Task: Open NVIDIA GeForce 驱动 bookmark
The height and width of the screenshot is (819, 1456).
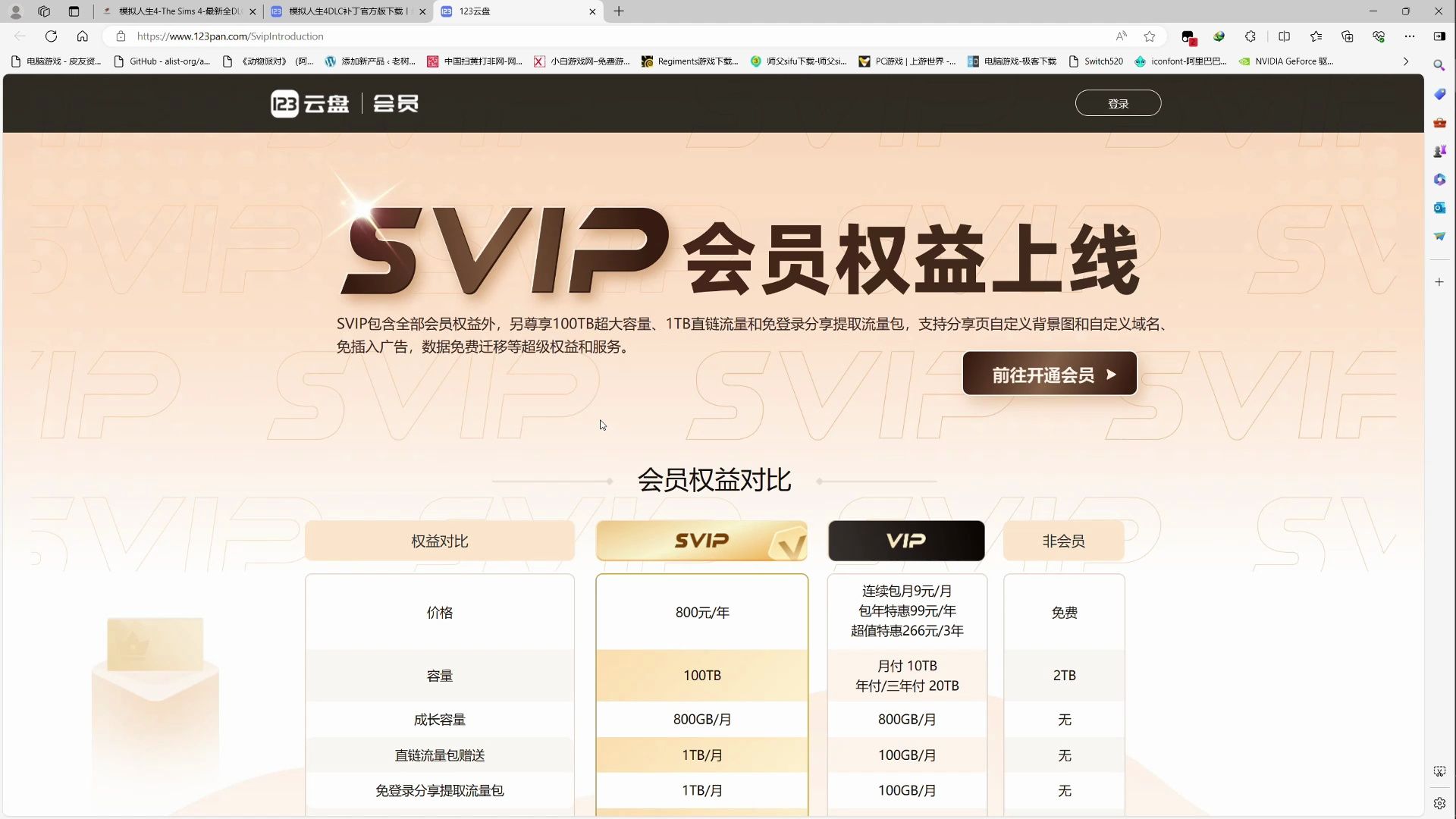Action: point(1286,61)
